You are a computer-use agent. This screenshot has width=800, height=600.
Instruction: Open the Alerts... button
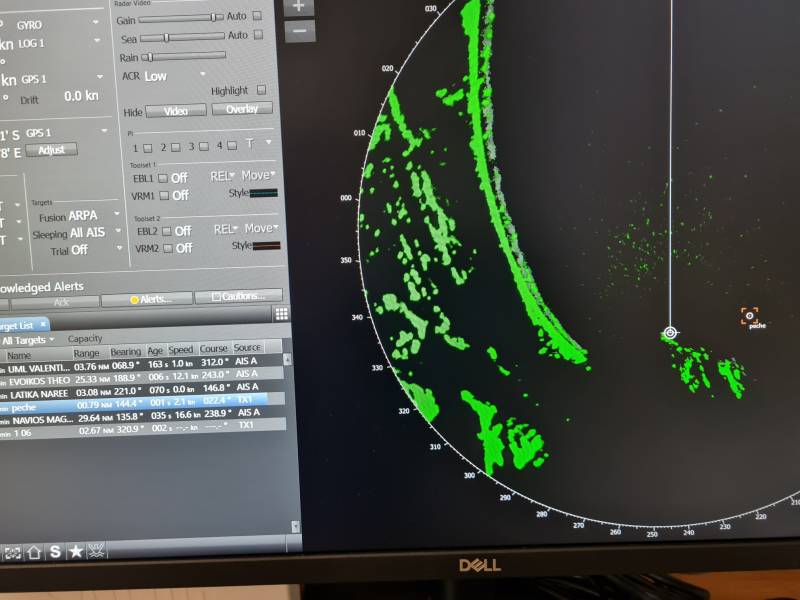click(x=150, y=299)
